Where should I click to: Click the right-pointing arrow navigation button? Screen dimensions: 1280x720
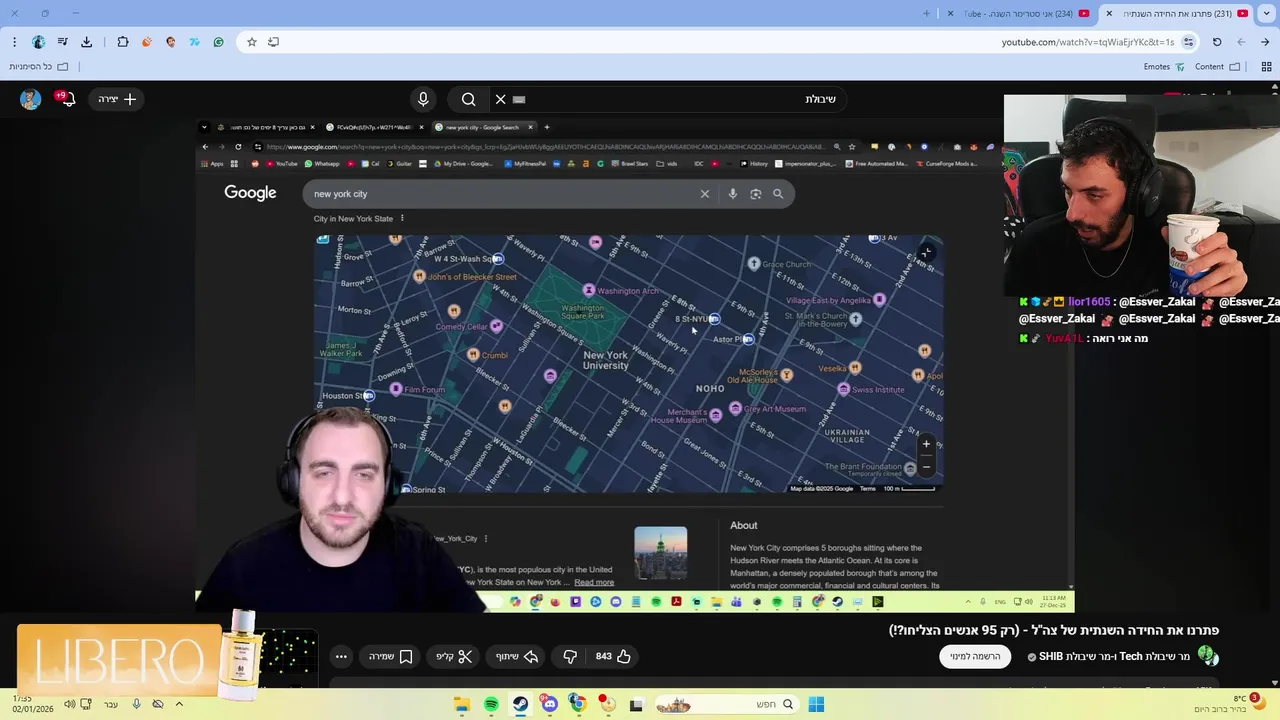1265,42
